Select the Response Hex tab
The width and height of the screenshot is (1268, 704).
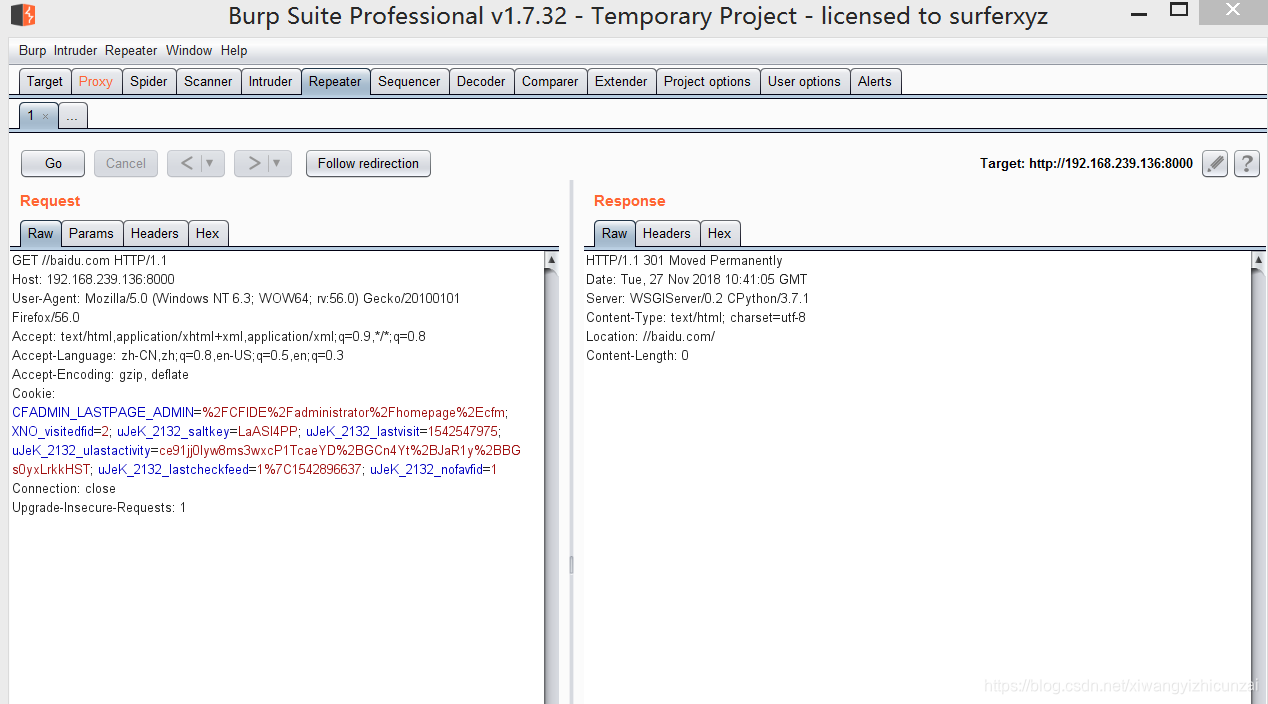click(720, 233)
